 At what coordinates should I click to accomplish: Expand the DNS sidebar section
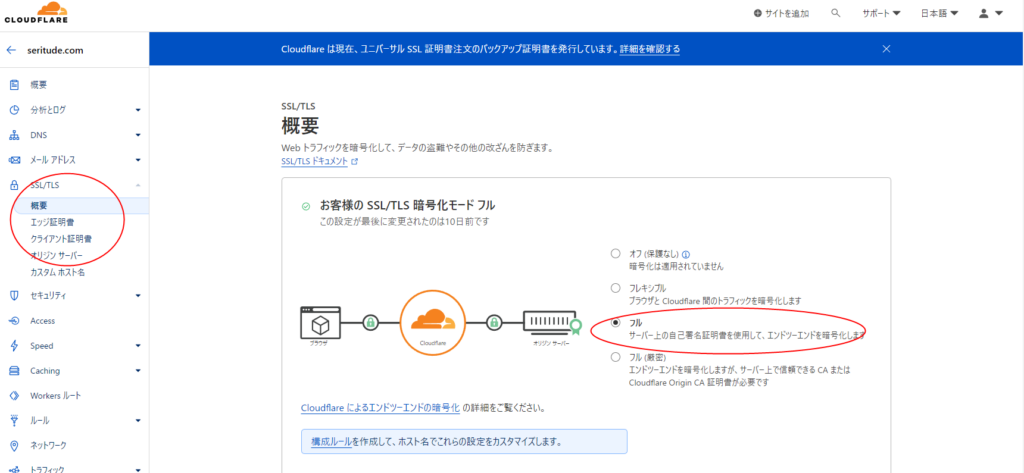(x=138, y=135)
